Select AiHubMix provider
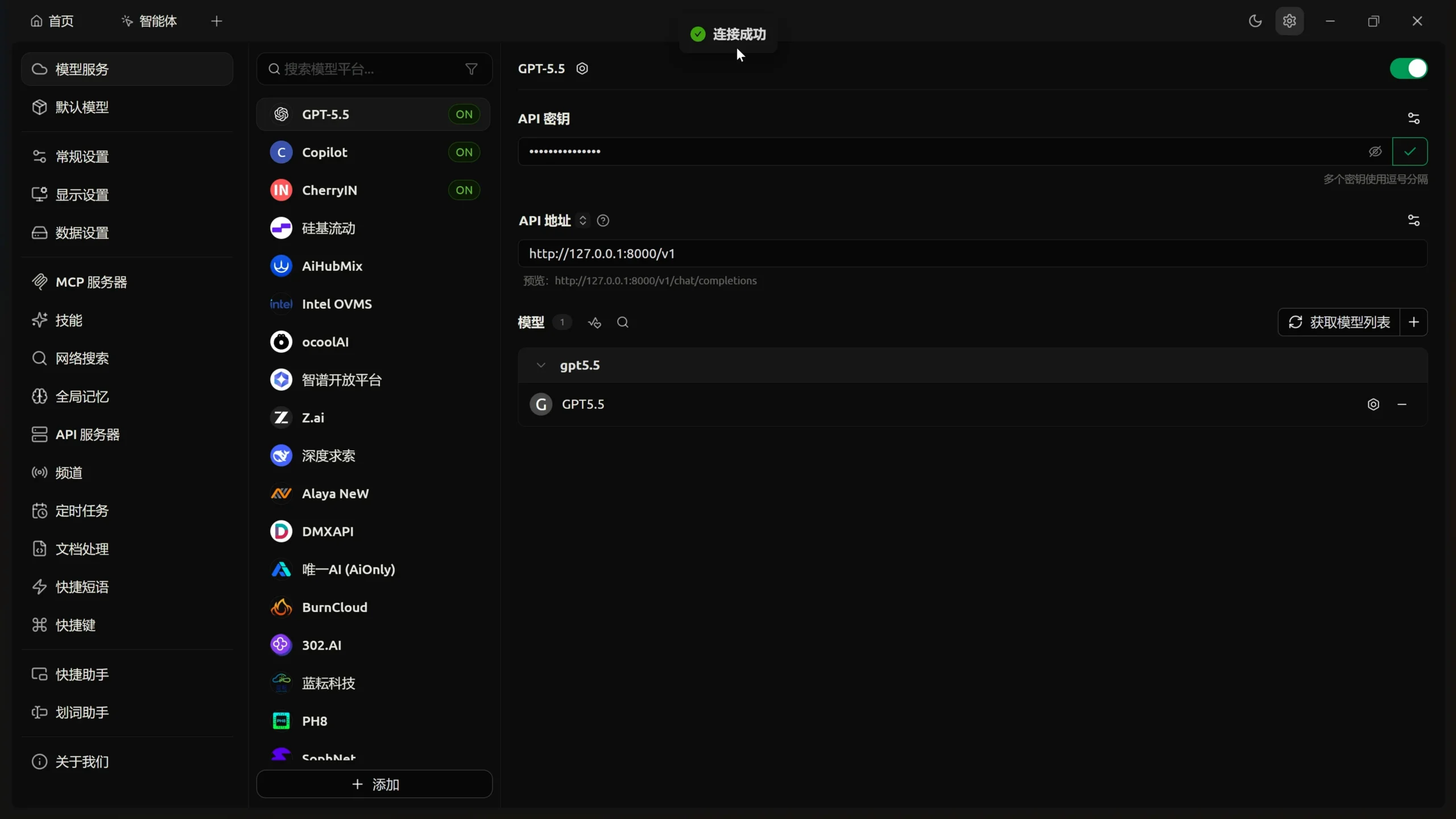Viewport: 1456px width, 819px height. click(373, 266)
